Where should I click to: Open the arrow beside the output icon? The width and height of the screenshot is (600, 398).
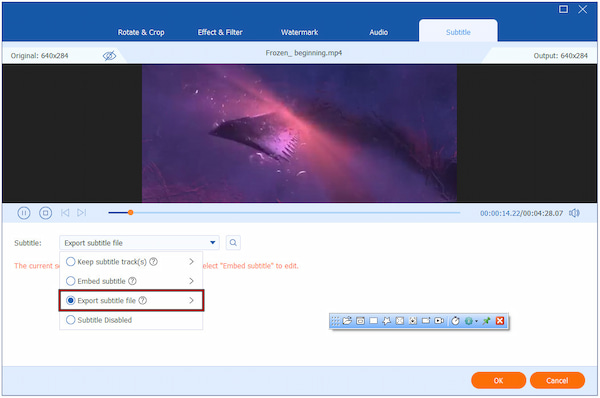476,321
